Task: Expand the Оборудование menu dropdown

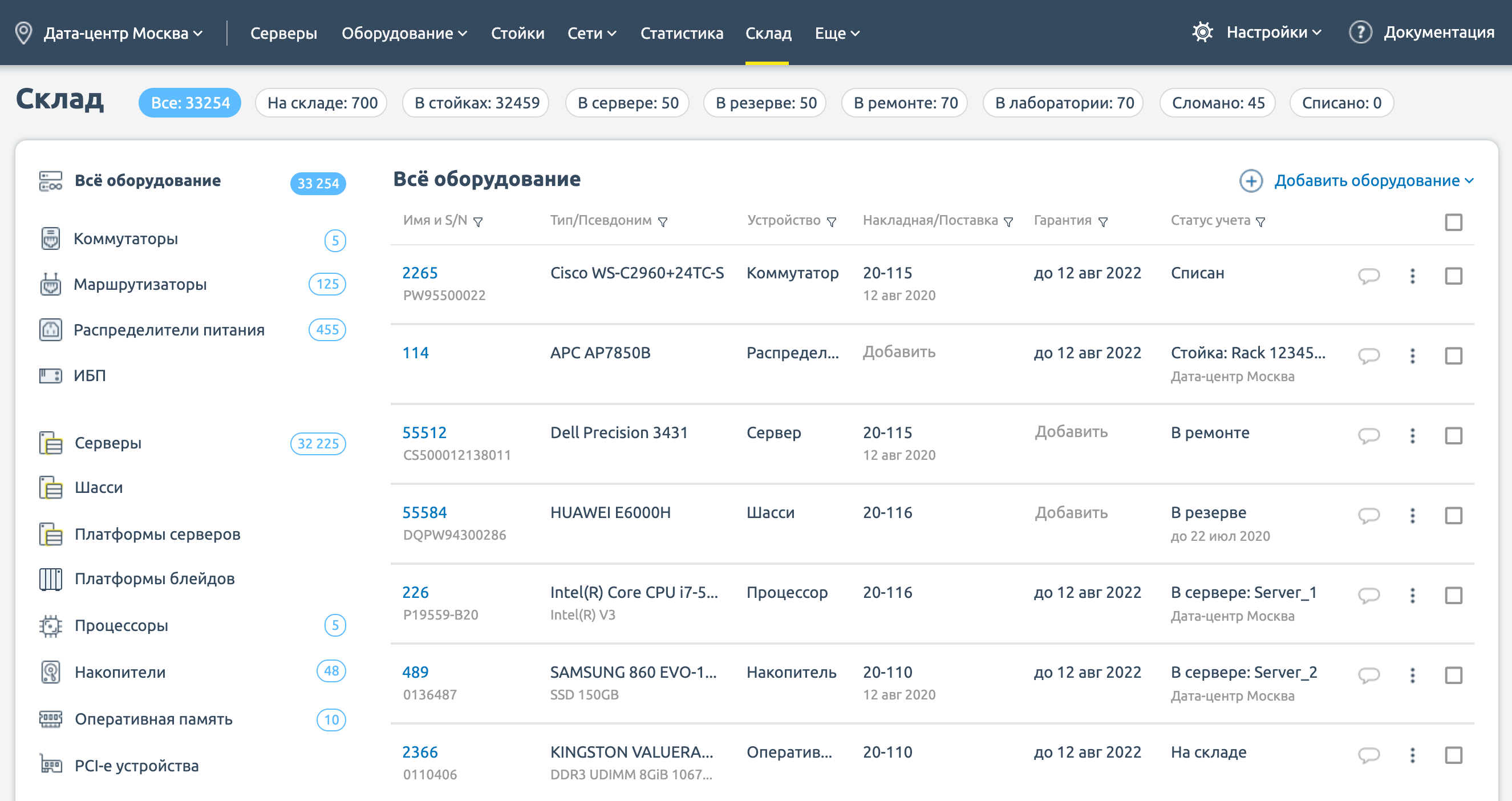Action: click(404, 33)
